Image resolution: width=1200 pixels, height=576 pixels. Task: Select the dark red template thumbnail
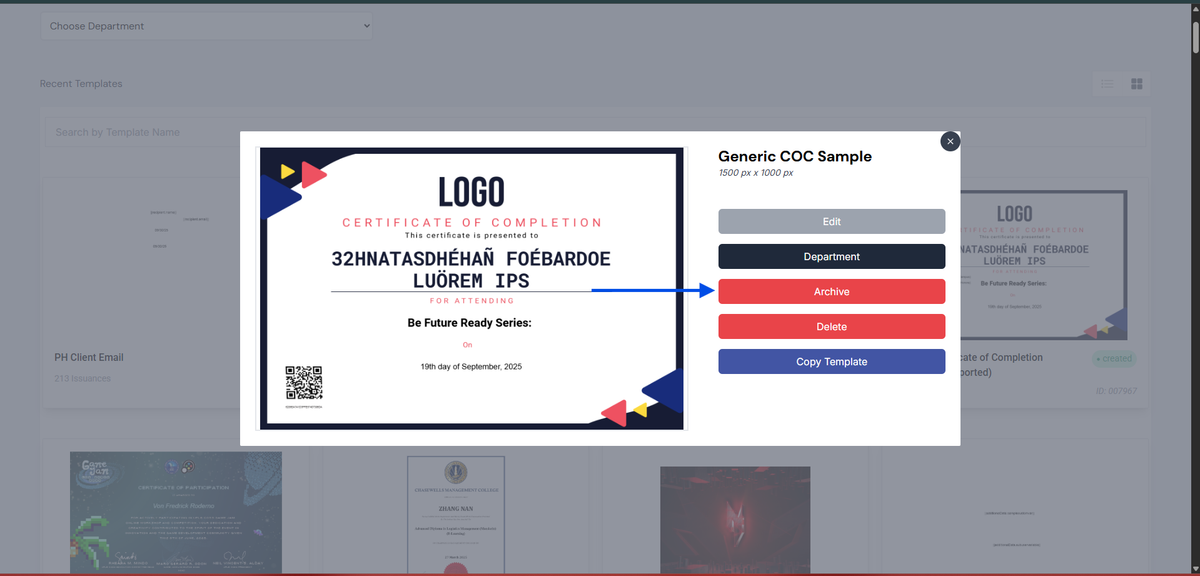tap(735, 520)
